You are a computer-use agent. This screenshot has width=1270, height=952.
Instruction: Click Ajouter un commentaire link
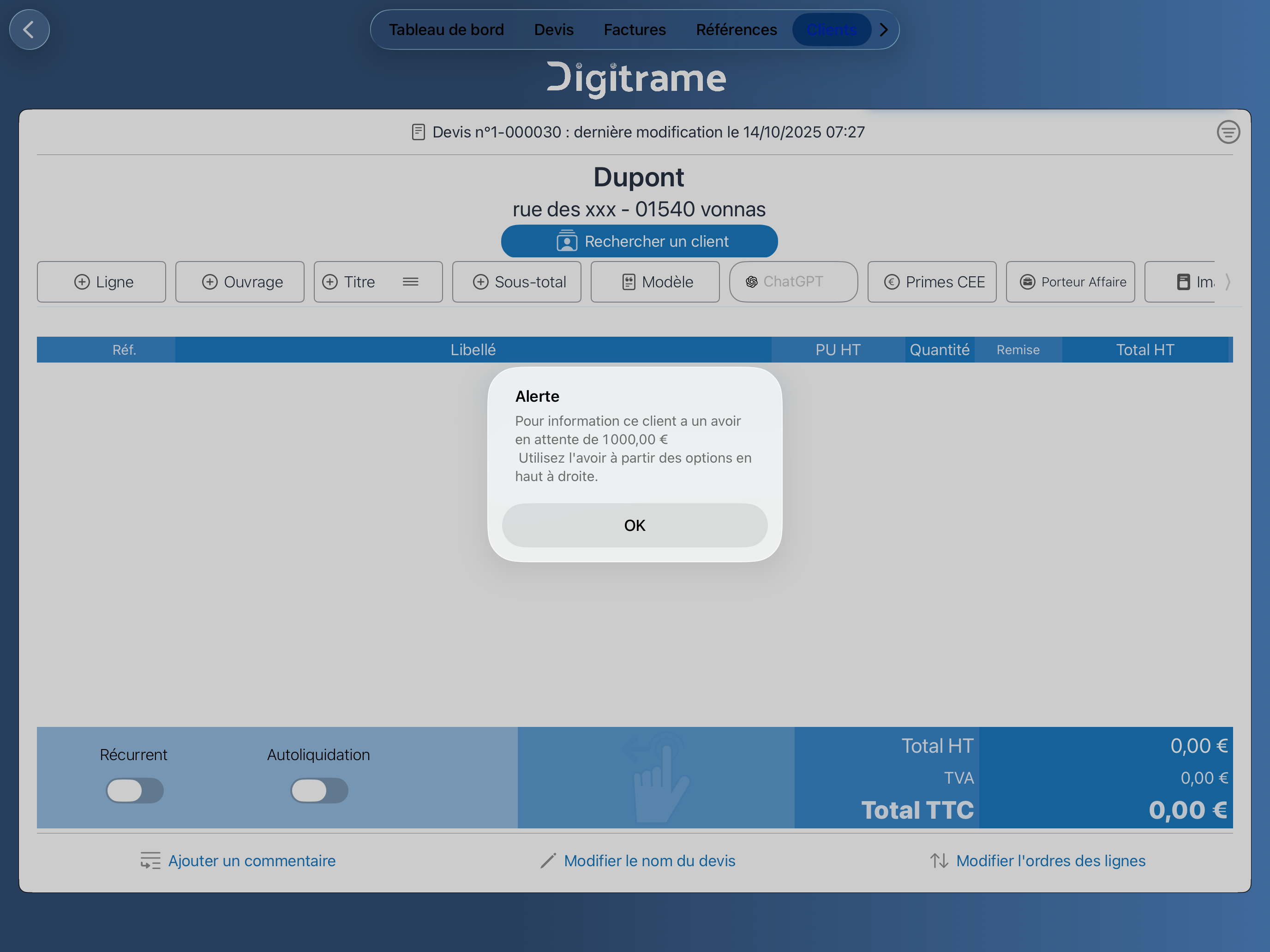(238, 861)
